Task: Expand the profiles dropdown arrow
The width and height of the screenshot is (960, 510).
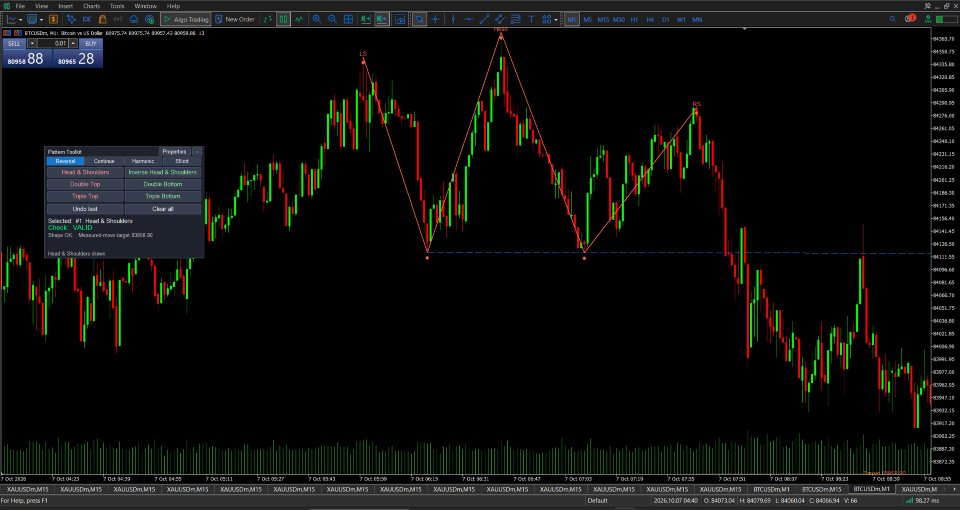Action: pyautogui.click(x=41, y=20)
